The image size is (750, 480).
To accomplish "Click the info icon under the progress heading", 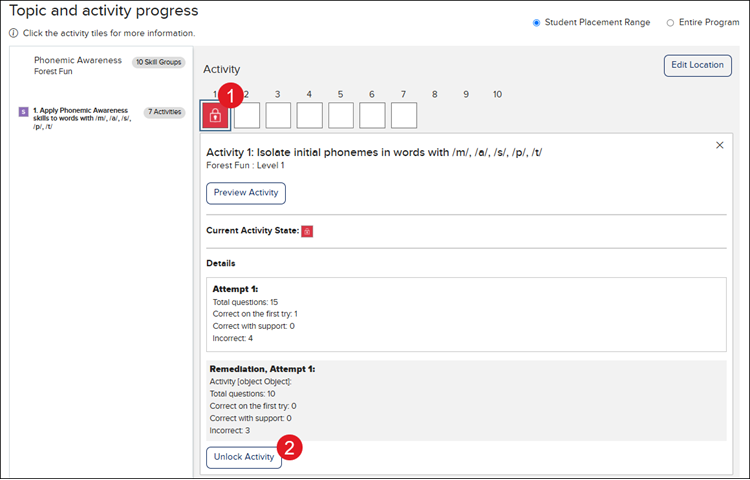I will coord(13,33).
